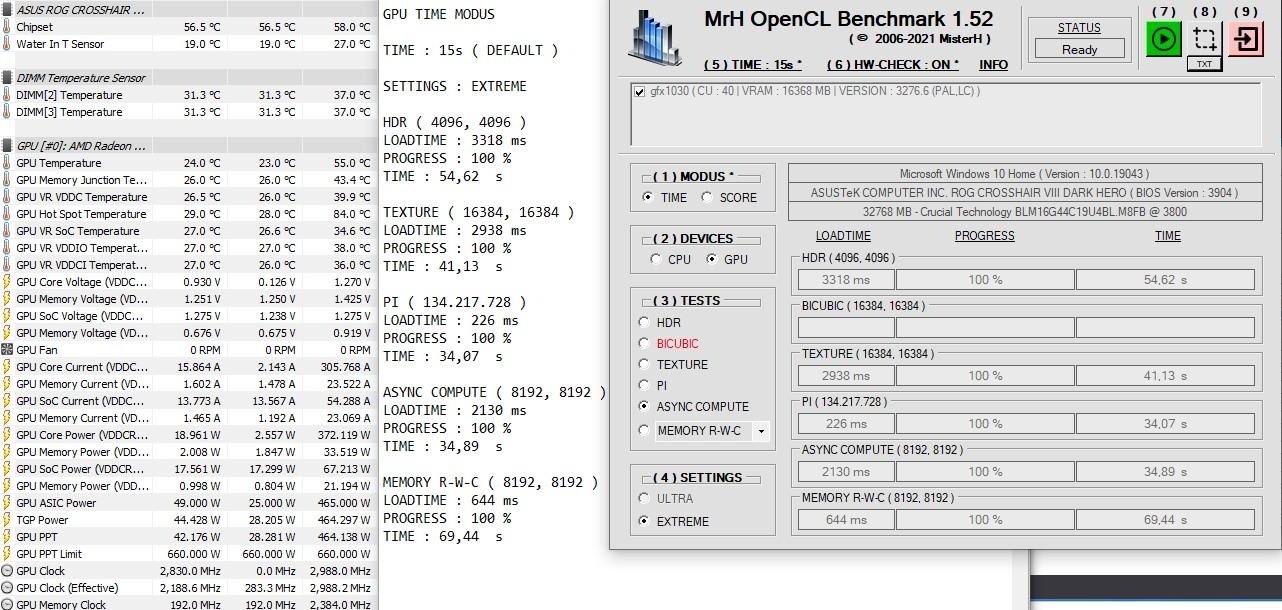Click the chip icon beside GPU [#0]: AMD Radeon header
The height and width of the screenshot is (610, 1282).
point(7,146)
